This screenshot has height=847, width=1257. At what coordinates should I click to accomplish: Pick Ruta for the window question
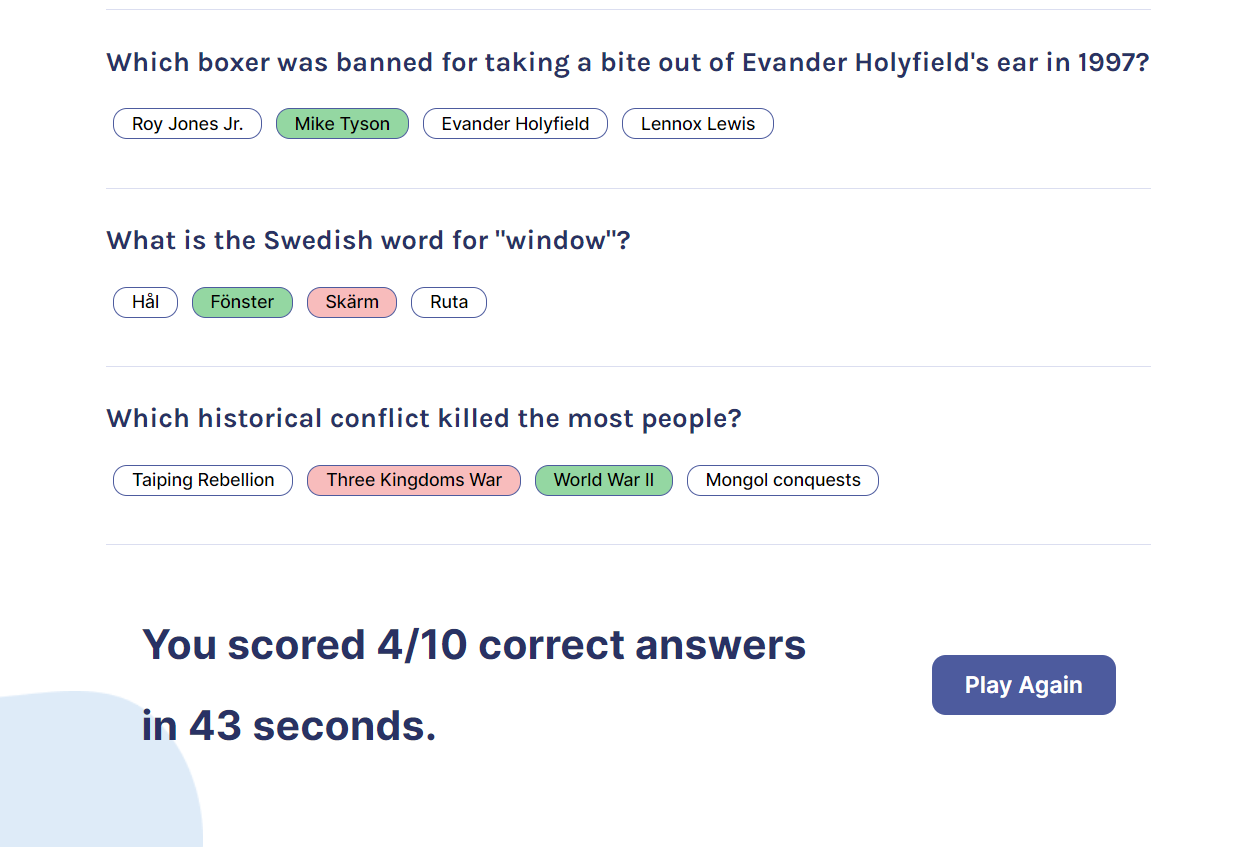tap(449, 302)
